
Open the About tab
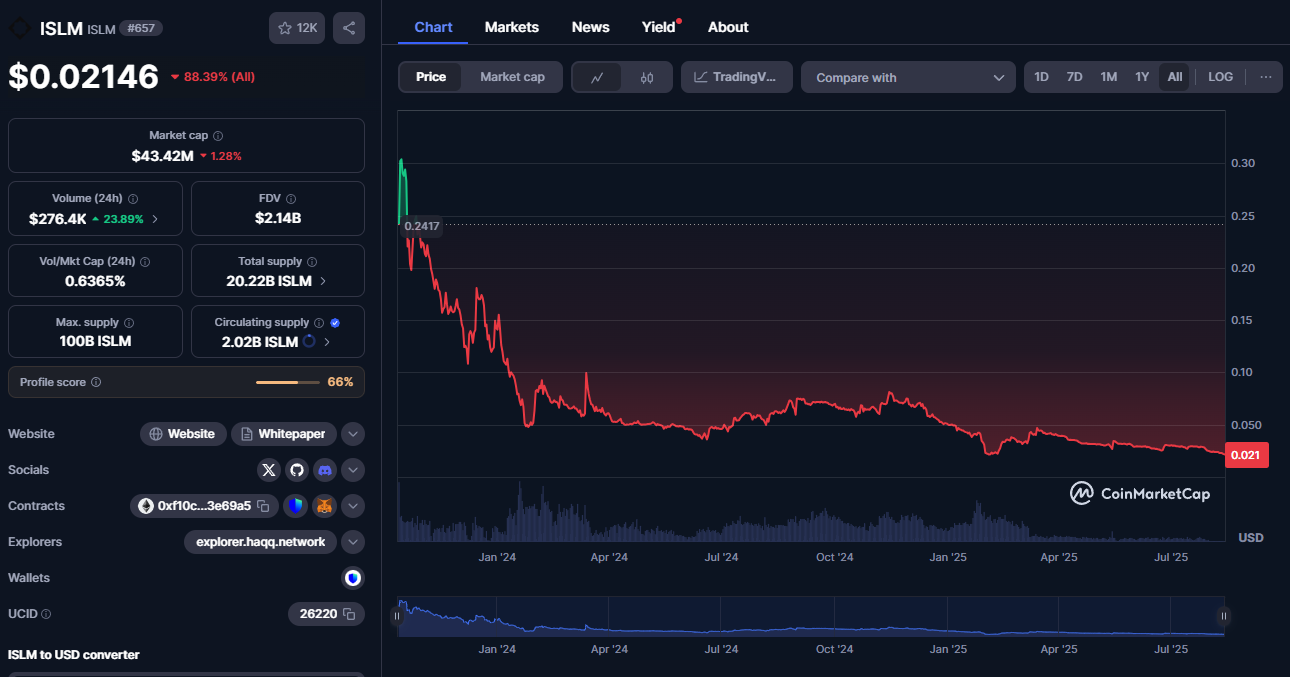[728, 27]
